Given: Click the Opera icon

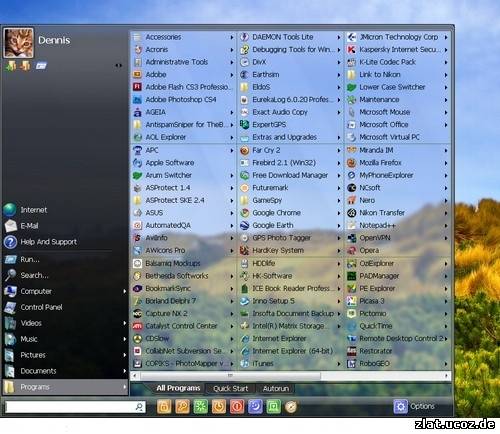Looking at the screenshot, I should tap(352, 250).
